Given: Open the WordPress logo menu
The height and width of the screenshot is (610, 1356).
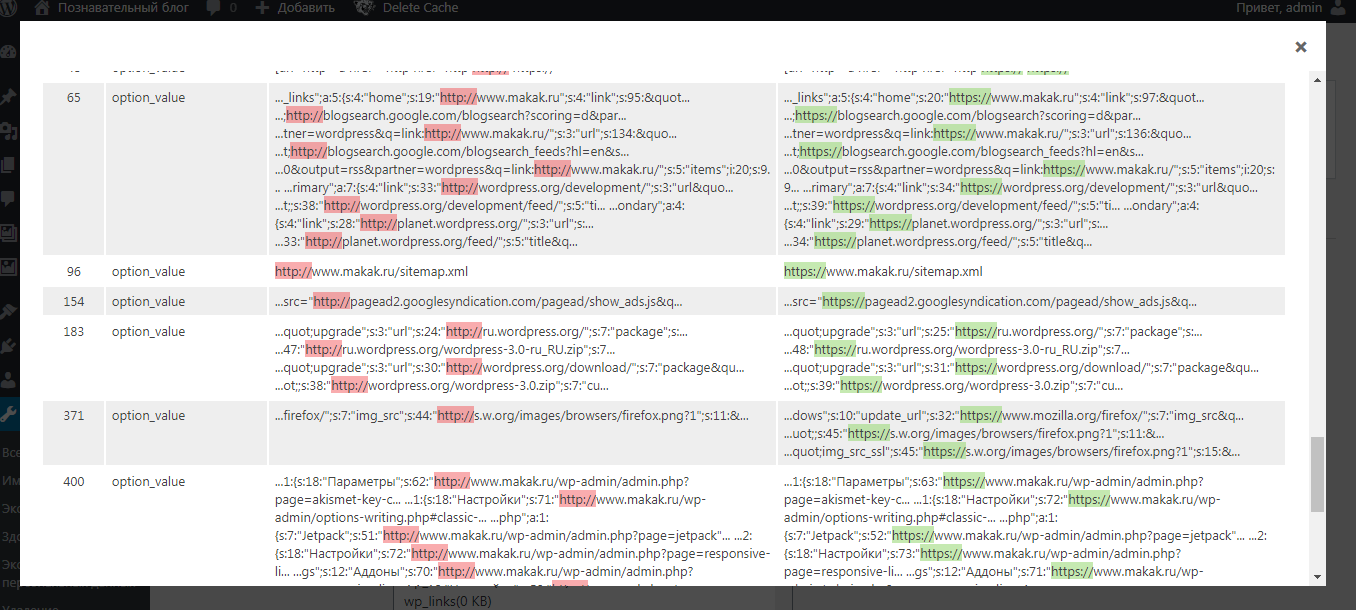Looking at the screenshot, I should [x=9, y=8].
